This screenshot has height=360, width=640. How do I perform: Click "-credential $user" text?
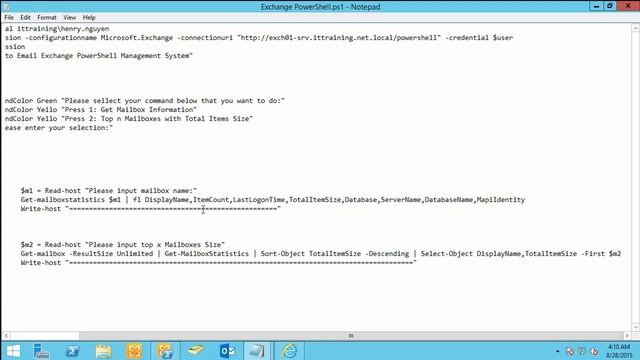pos(479,38)
